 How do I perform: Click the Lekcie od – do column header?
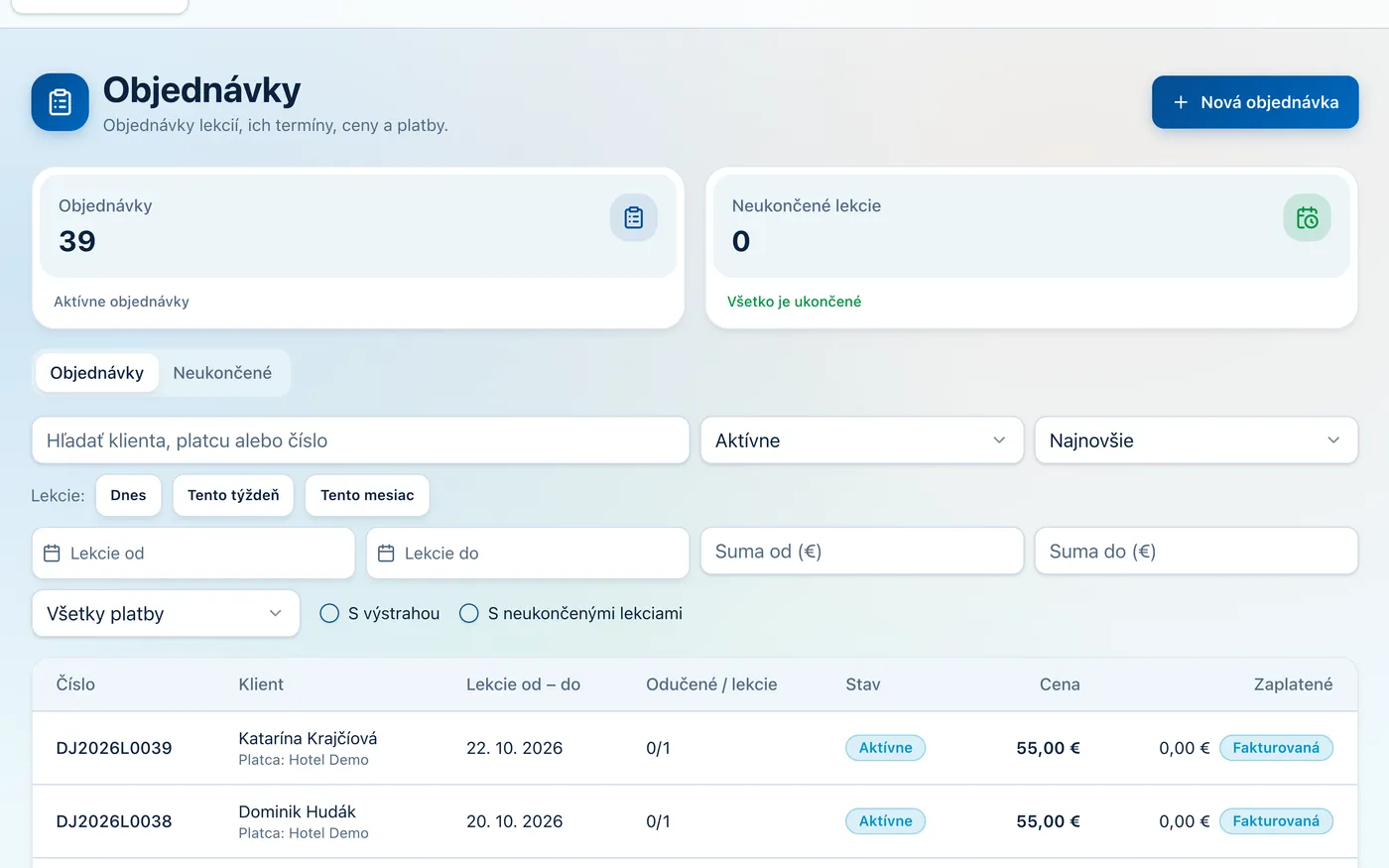523,684
